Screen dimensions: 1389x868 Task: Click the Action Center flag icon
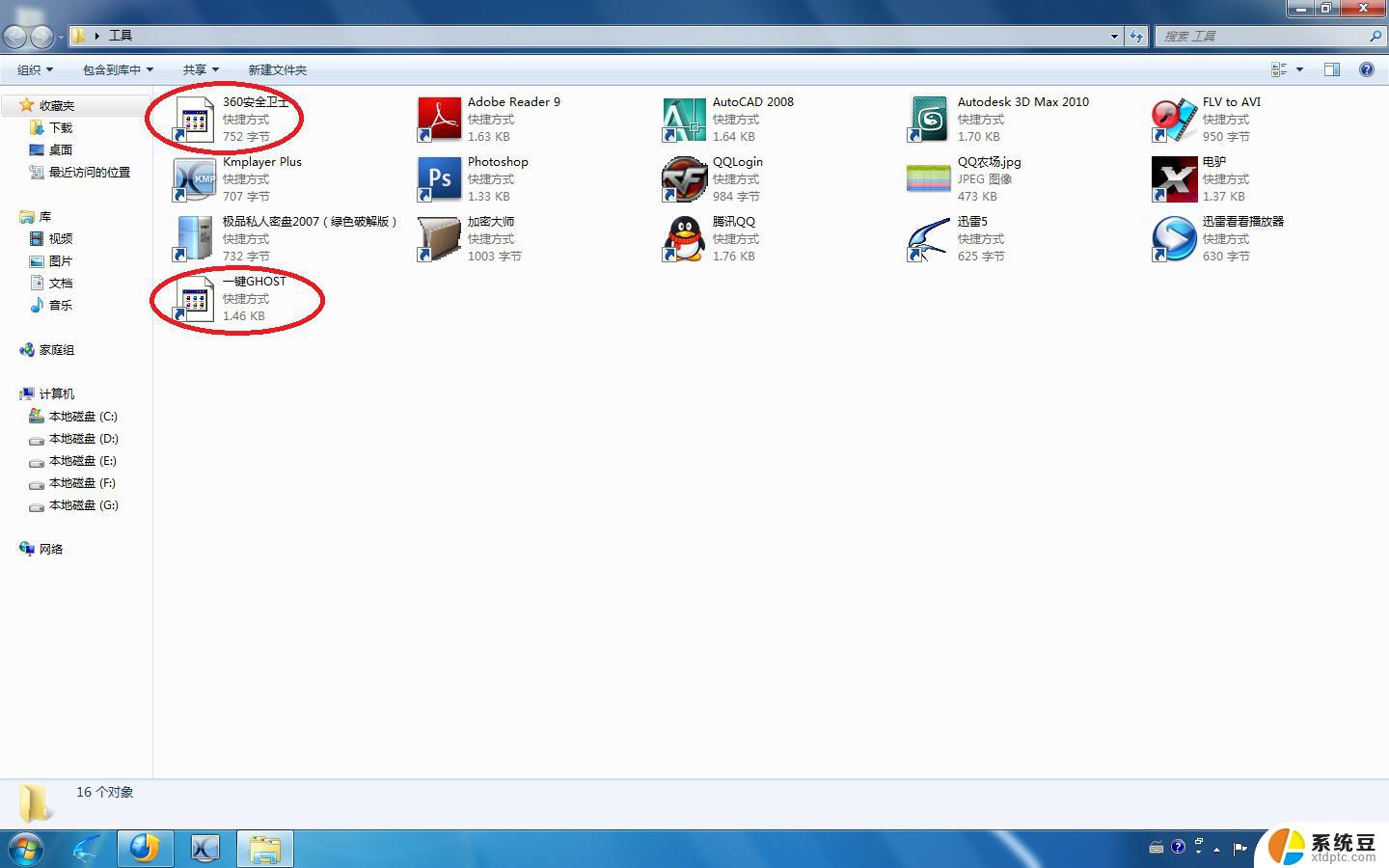click(x=1240, y=849)
